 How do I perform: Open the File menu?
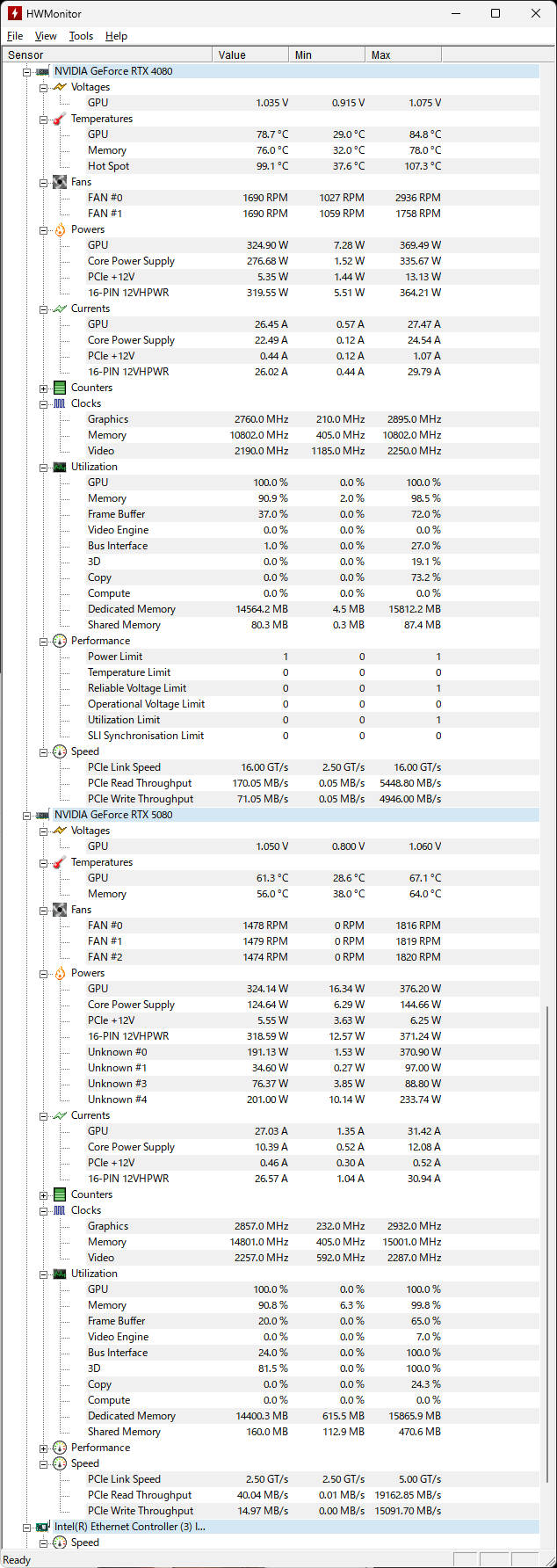(15, 36)
